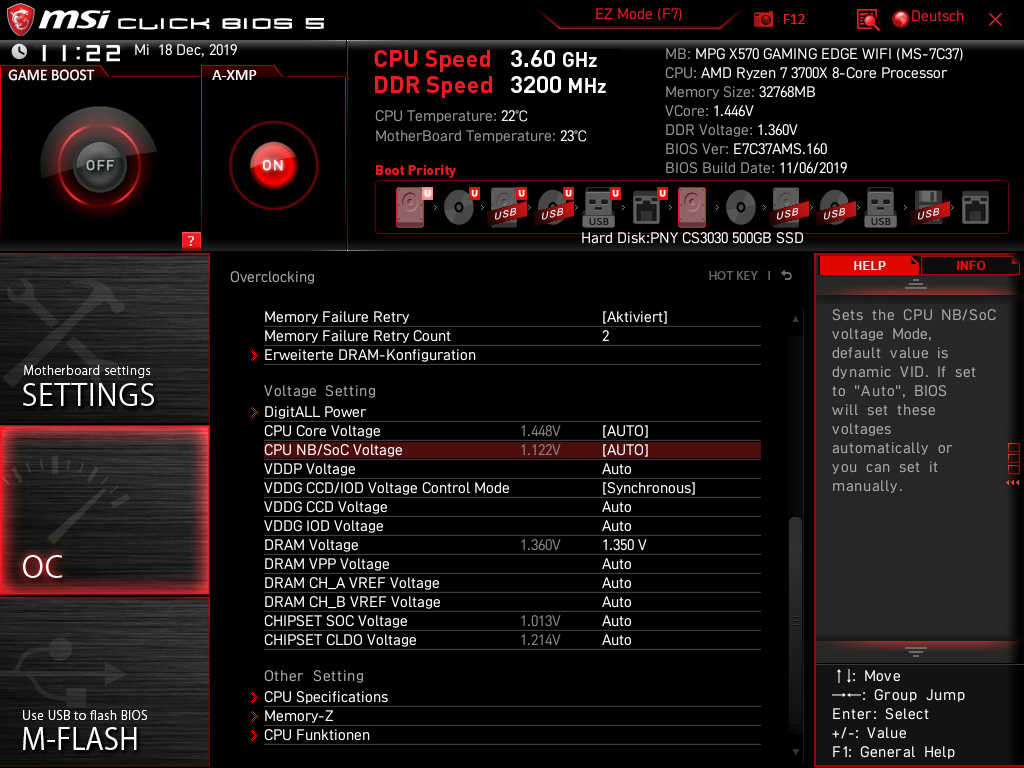Click the clock icon beside the time
This screenshot has height=768, width=1024.
click(20, 51)
